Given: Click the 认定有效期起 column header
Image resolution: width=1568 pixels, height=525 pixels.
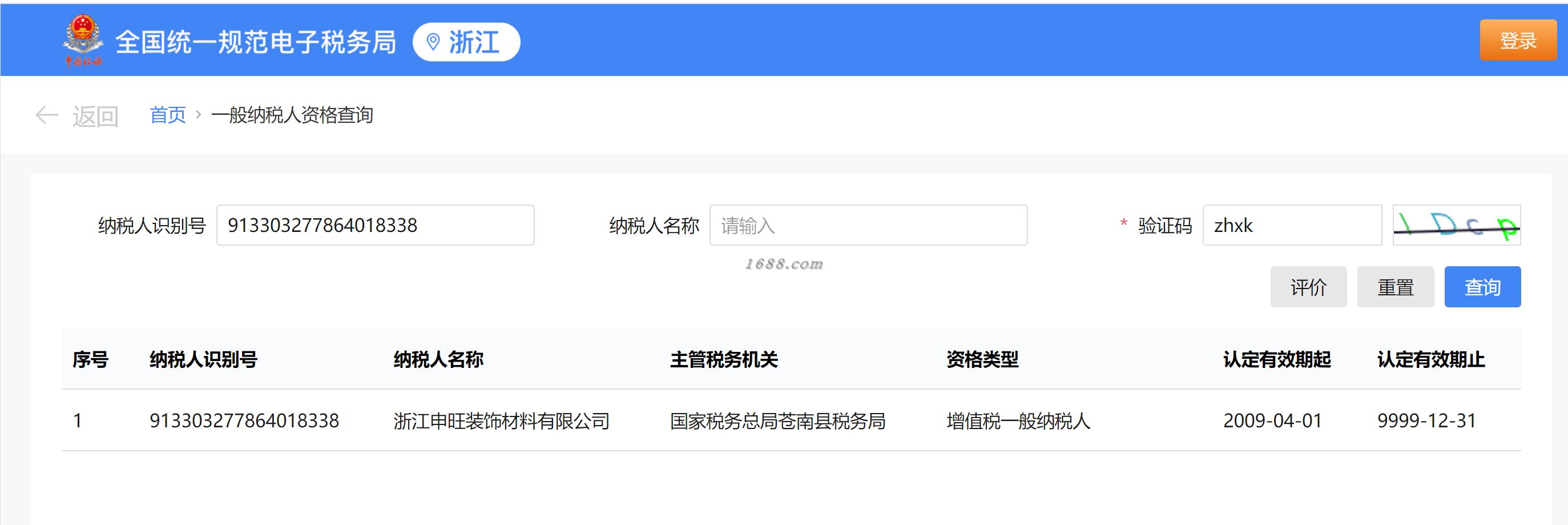Looking at the screenshot, I should (x=1277, y=359).
